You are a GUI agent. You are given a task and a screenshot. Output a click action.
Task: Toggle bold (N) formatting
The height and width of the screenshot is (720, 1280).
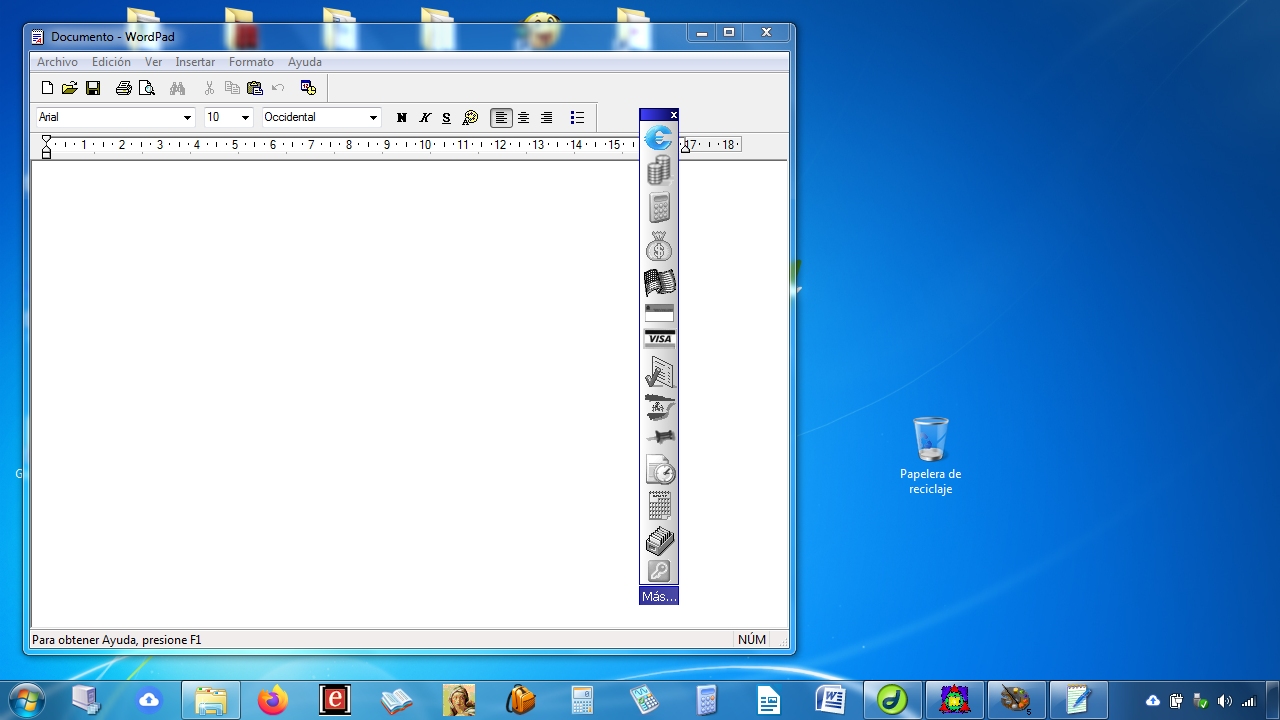point(402,118)
